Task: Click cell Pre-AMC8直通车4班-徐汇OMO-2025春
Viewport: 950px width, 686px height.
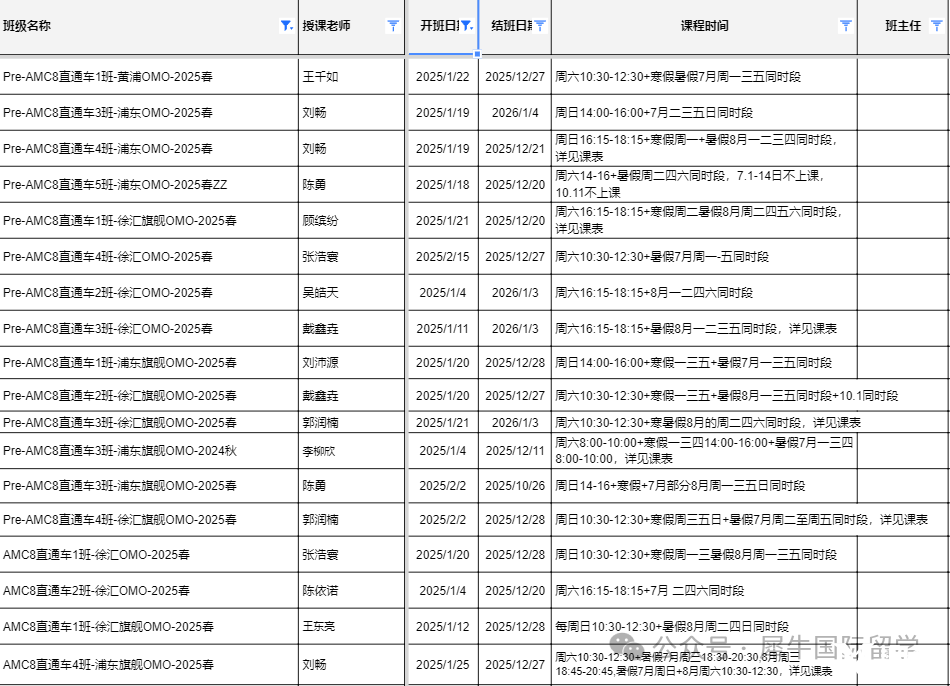Action: coord(148,257)
